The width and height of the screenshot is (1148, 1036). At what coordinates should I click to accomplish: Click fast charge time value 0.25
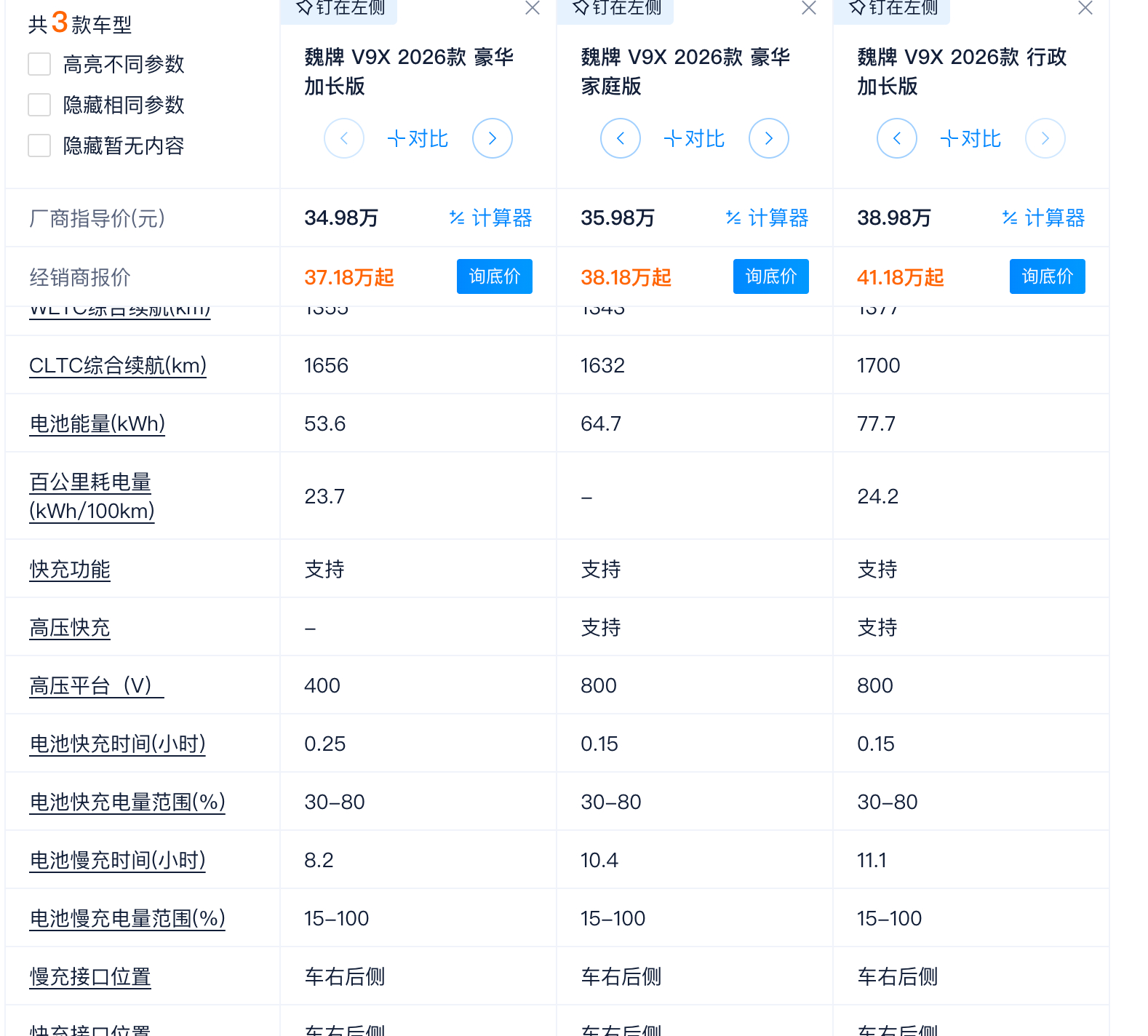click(324, 744)
